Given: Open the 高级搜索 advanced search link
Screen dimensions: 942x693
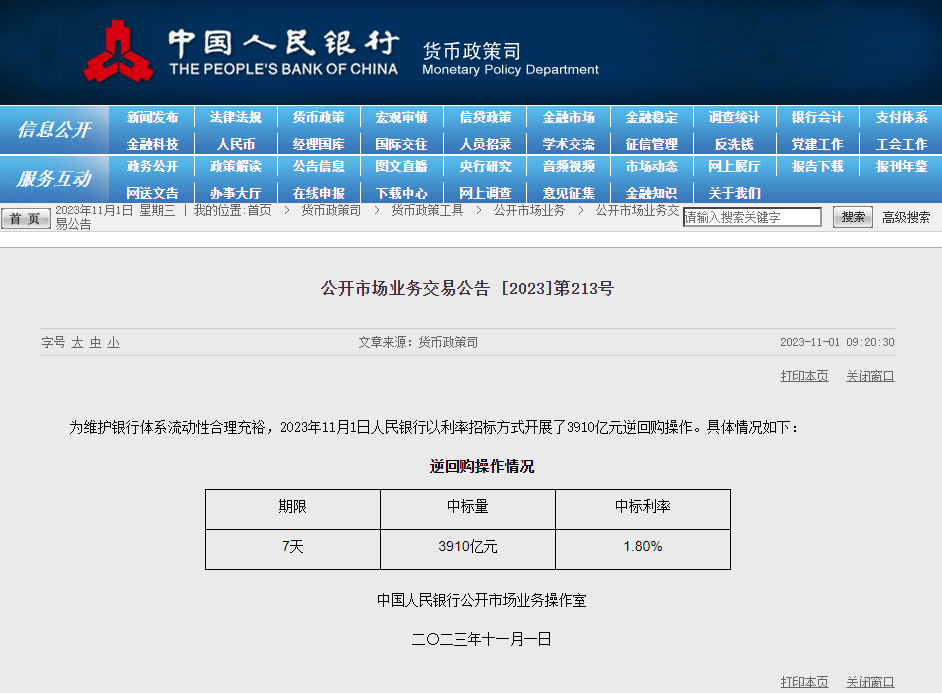Looking at the screenshot, I should pyautogui.click(x=906, y=217).
